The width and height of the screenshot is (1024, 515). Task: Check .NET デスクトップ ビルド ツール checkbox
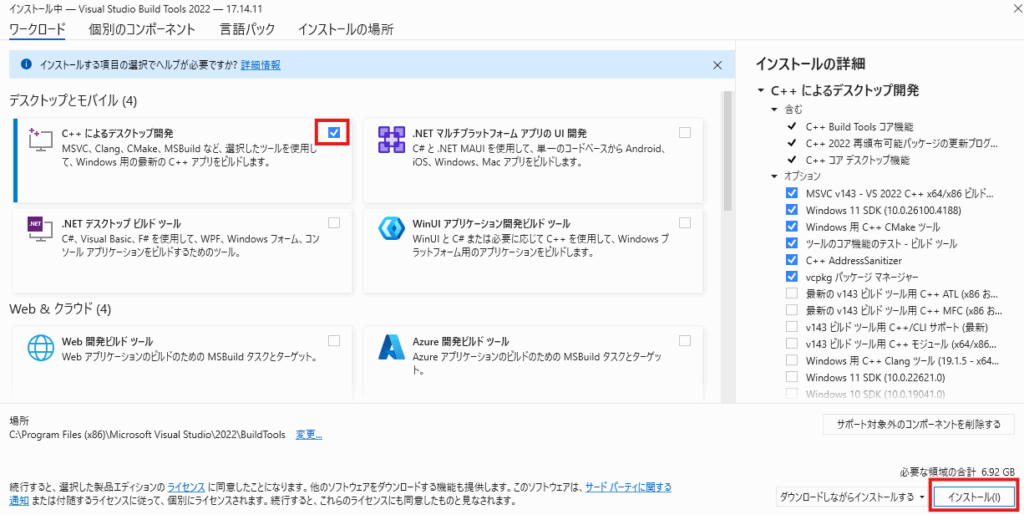point(334,223)
